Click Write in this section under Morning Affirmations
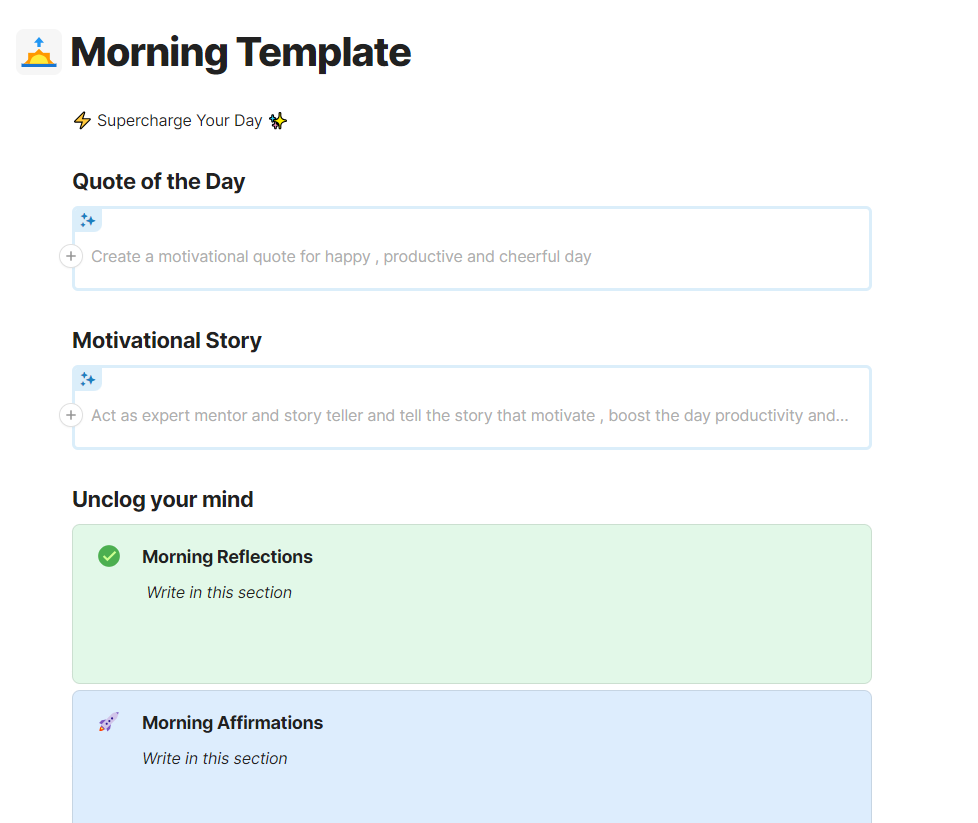The image size is (978, 823). [x=215, y=758]
